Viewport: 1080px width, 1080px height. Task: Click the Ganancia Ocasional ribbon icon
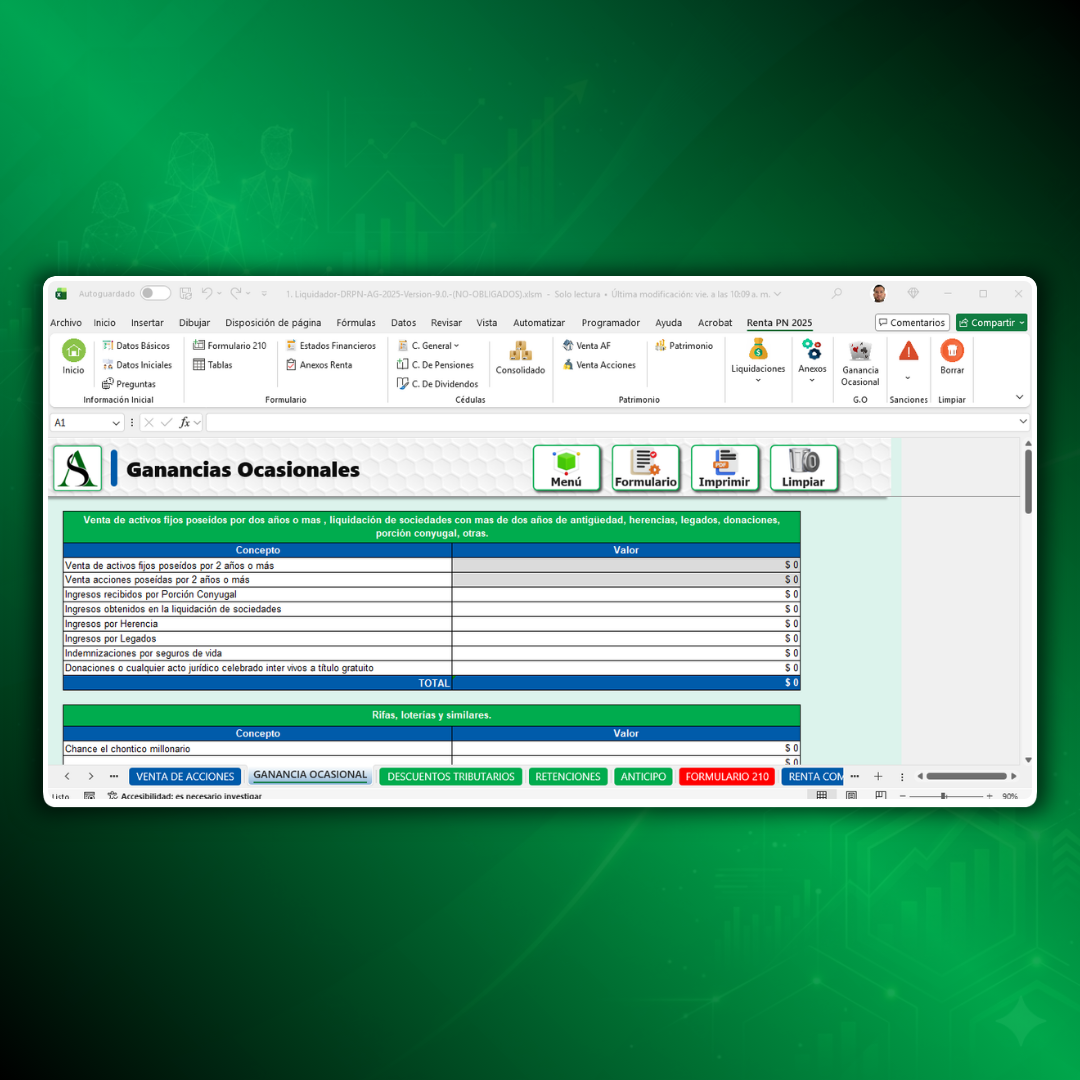860,351
